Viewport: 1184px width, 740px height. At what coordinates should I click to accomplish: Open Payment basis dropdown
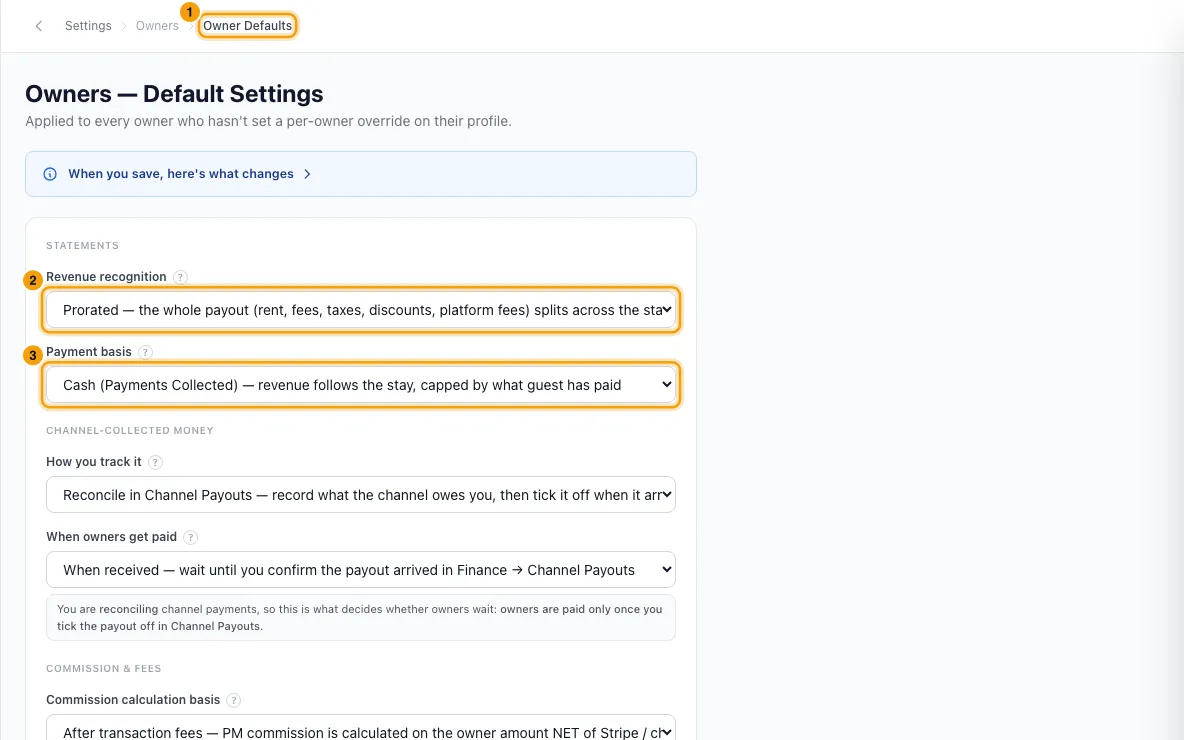coord(361,385)
